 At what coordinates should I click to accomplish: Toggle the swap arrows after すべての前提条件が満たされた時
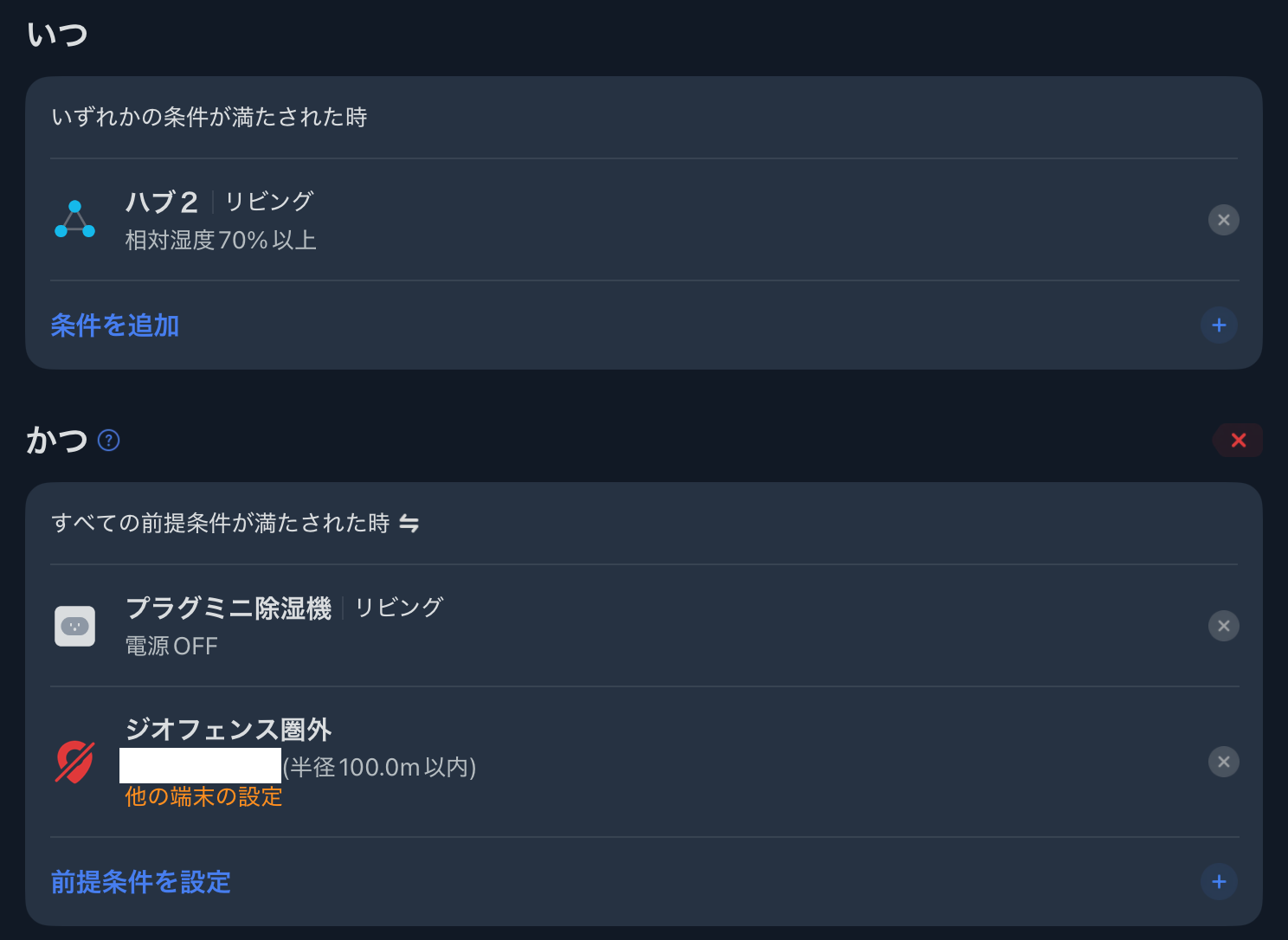click(x=409, y=524)
